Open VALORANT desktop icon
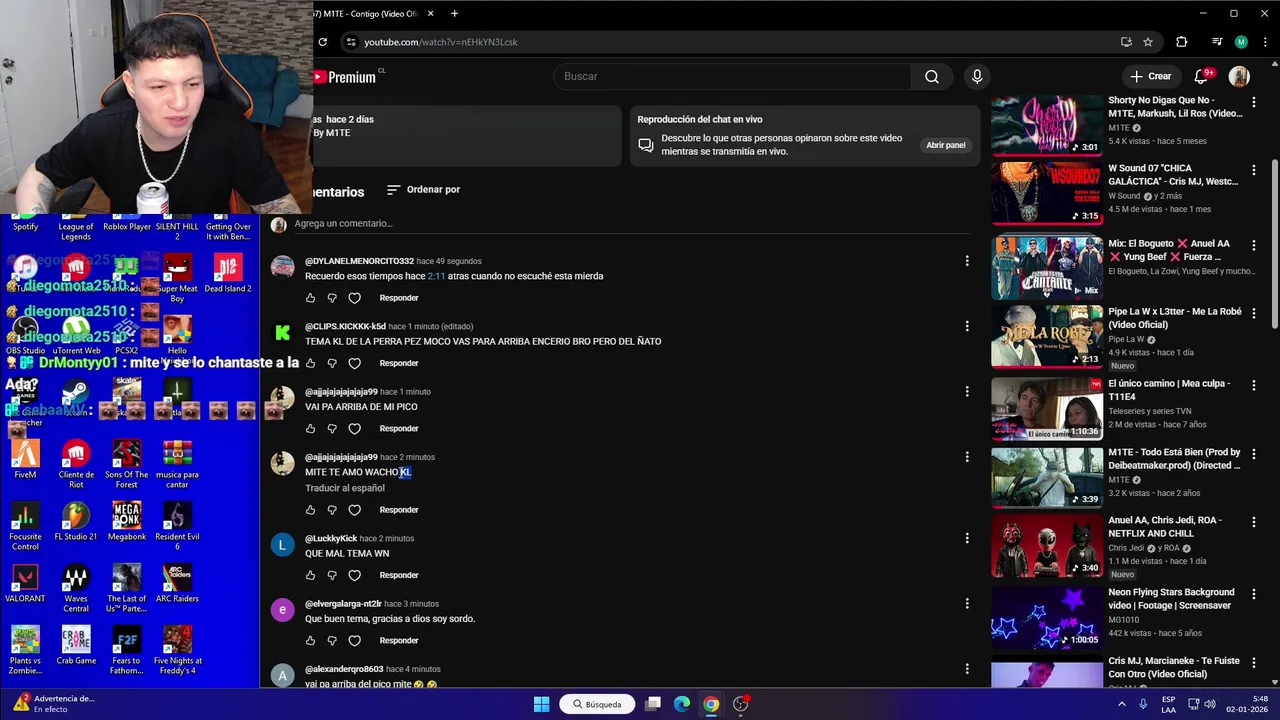 pyautogui.click(x=25, y=584)
